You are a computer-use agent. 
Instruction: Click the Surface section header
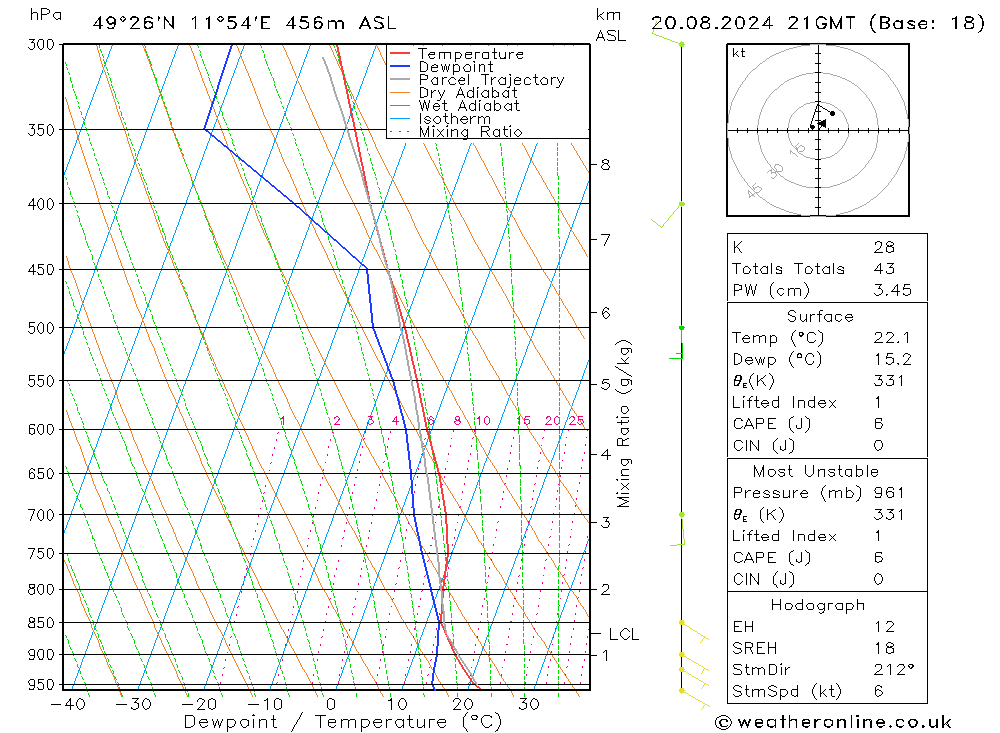tap(820, 316)
